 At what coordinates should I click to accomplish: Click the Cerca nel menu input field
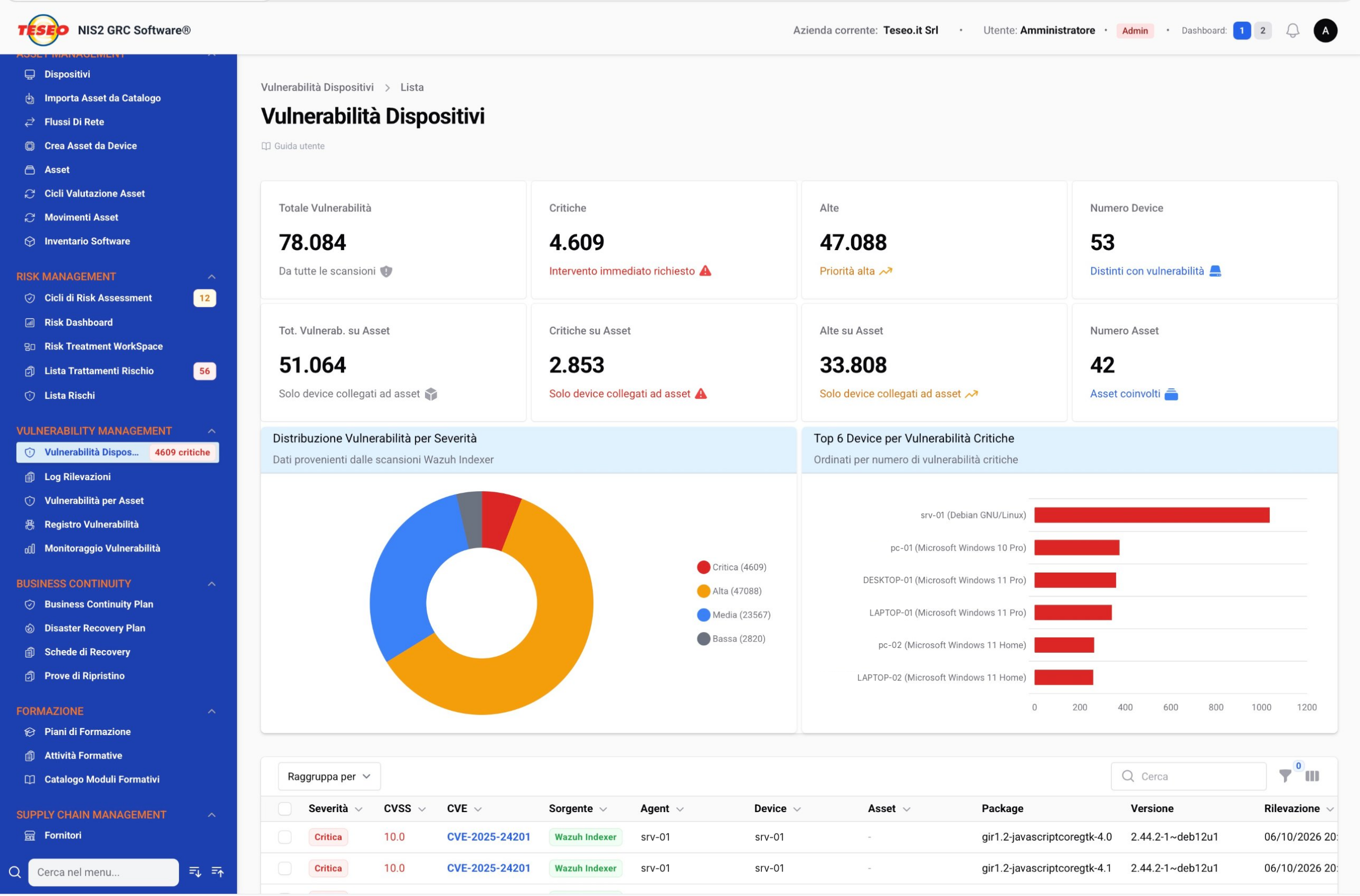tap(104, 873)
